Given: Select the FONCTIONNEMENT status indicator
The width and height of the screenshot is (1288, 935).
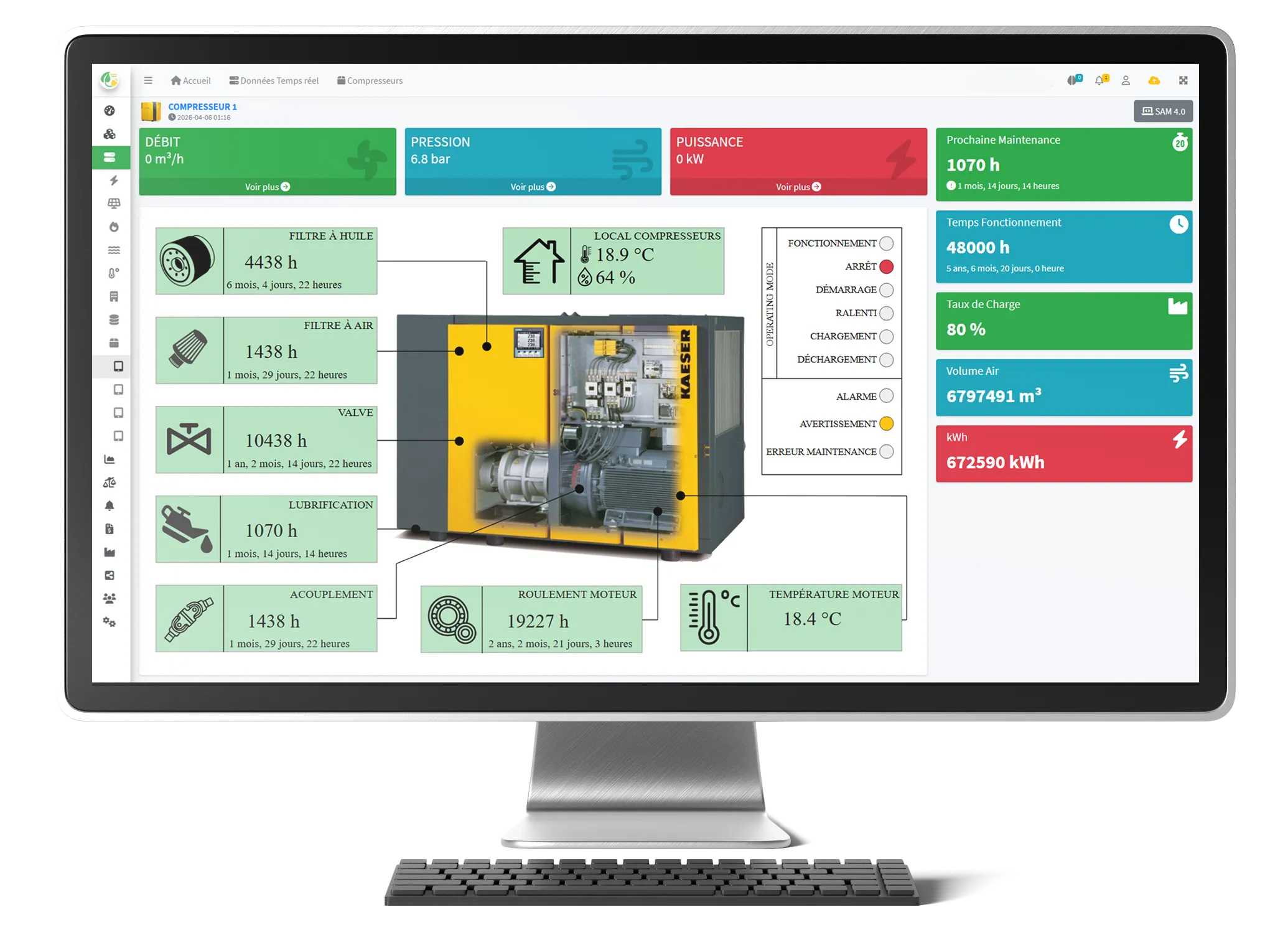Looking at the screenshot, I should click(887, 243).
